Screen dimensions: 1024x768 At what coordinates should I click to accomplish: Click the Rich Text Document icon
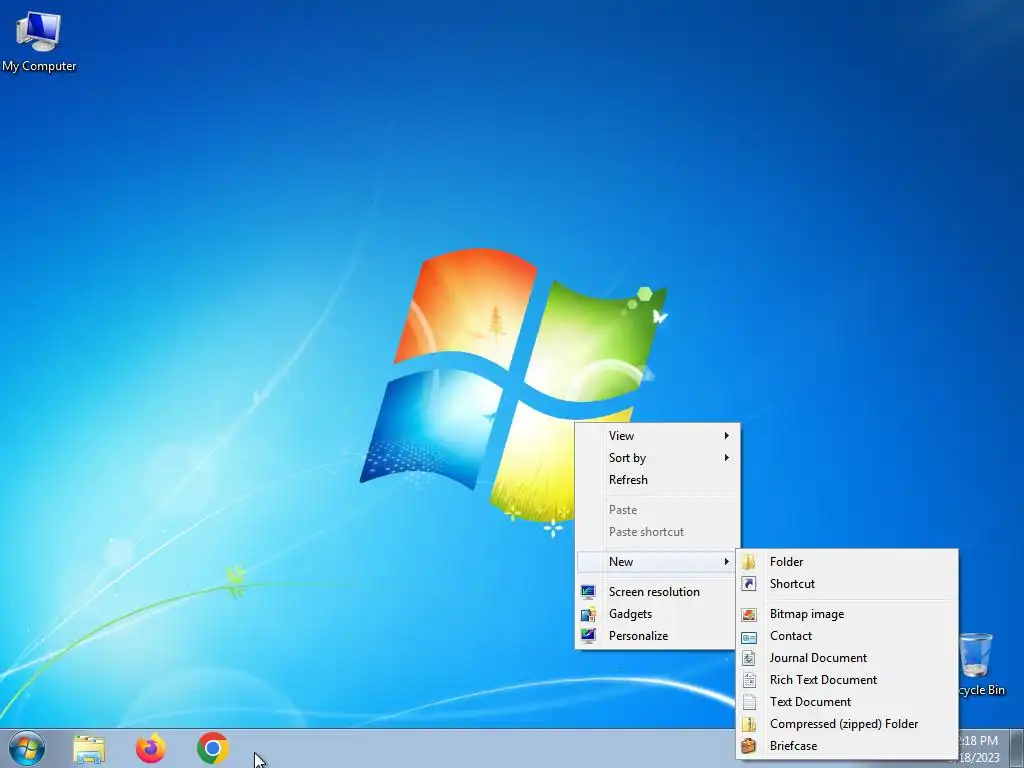(749, 680)
